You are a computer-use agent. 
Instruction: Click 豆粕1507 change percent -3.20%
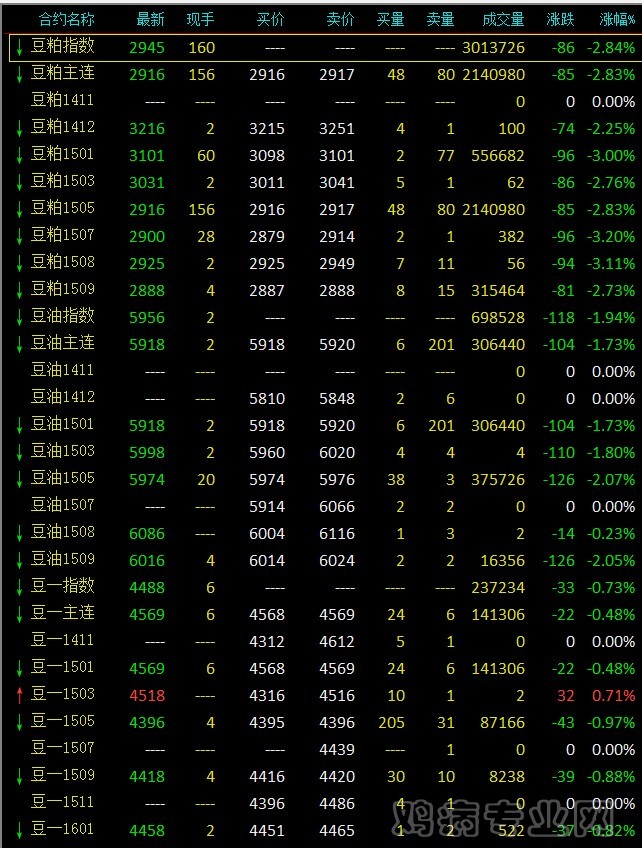point(611,237)
